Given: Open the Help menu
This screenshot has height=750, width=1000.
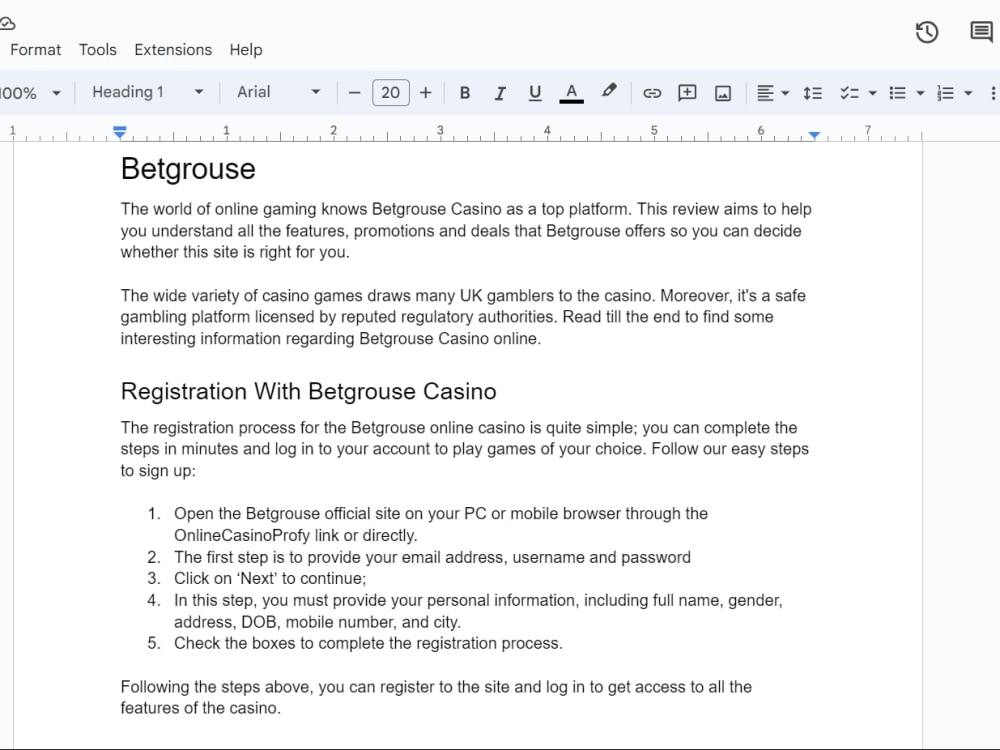Looking at the screenshot, I should click(246, 50).
